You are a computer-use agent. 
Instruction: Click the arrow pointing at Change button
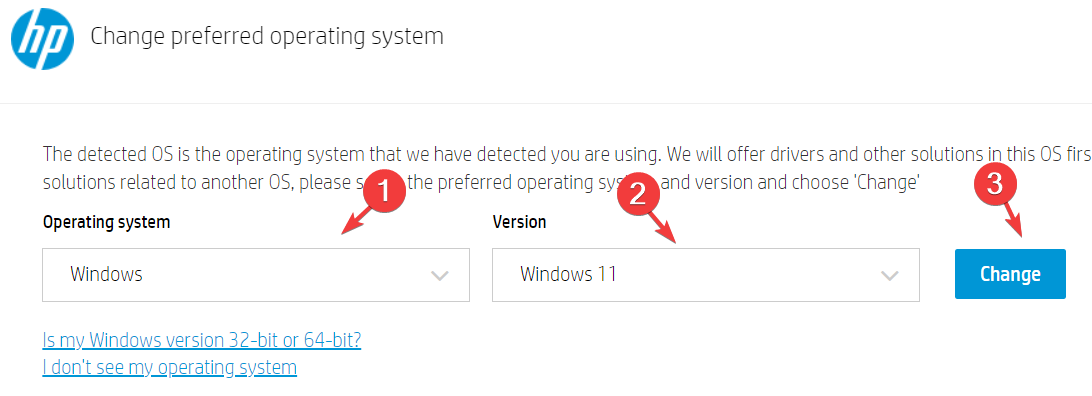point(1011,220)
